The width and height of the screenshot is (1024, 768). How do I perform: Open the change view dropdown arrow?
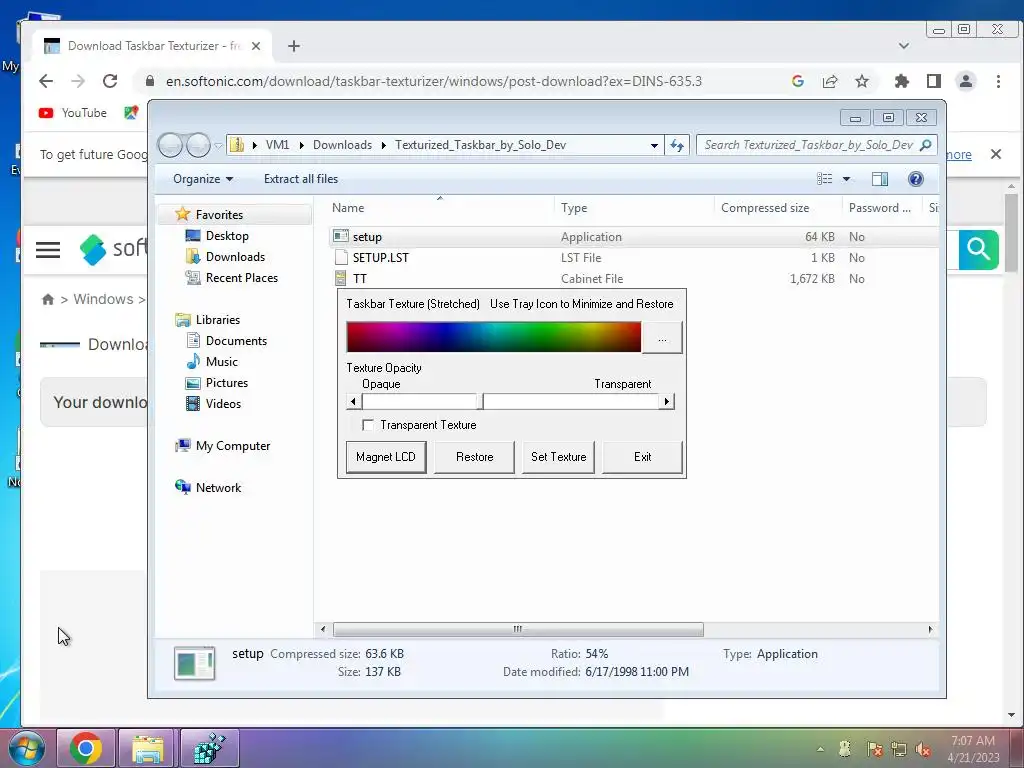click(846, 179)
